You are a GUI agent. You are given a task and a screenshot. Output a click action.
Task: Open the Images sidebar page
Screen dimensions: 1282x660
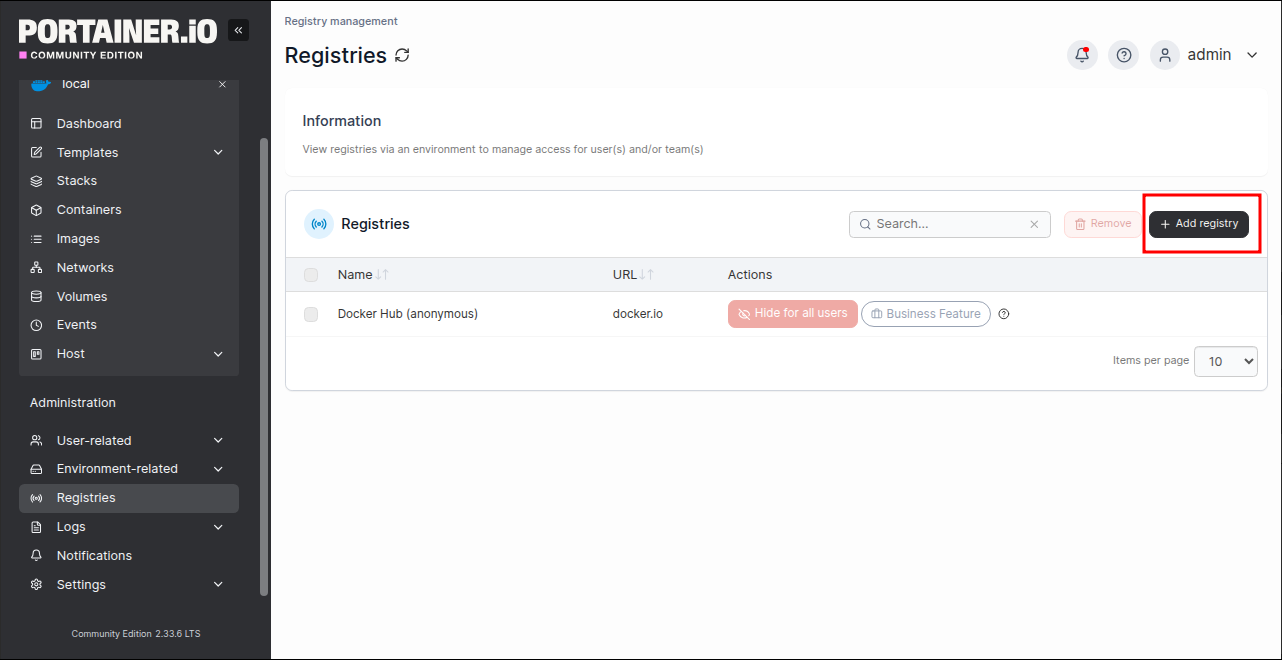point(78,239)
